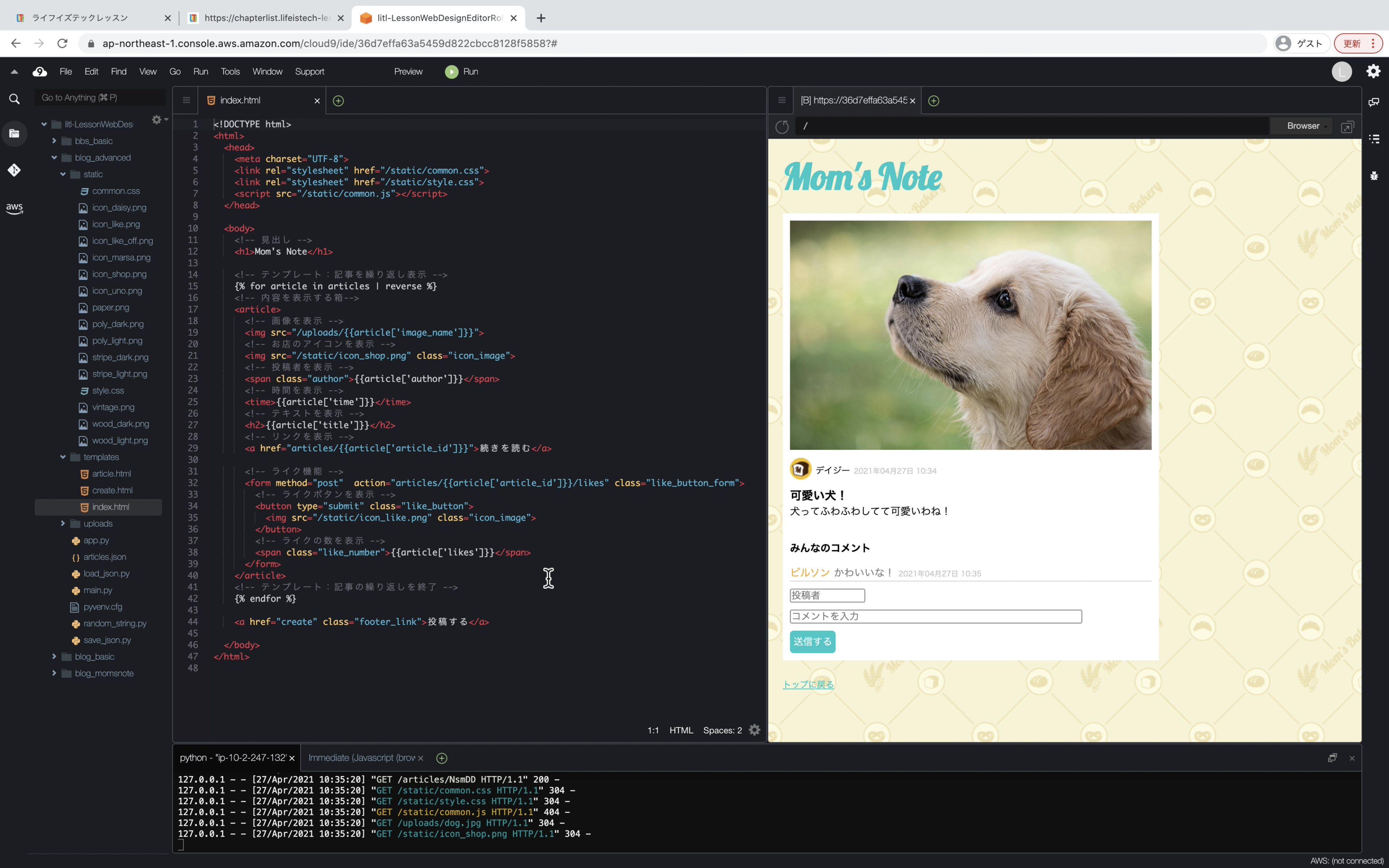The width and height of the screenshot is (1389, 868).
Task: Click the dog photo in preview
Action: point(970,335)
